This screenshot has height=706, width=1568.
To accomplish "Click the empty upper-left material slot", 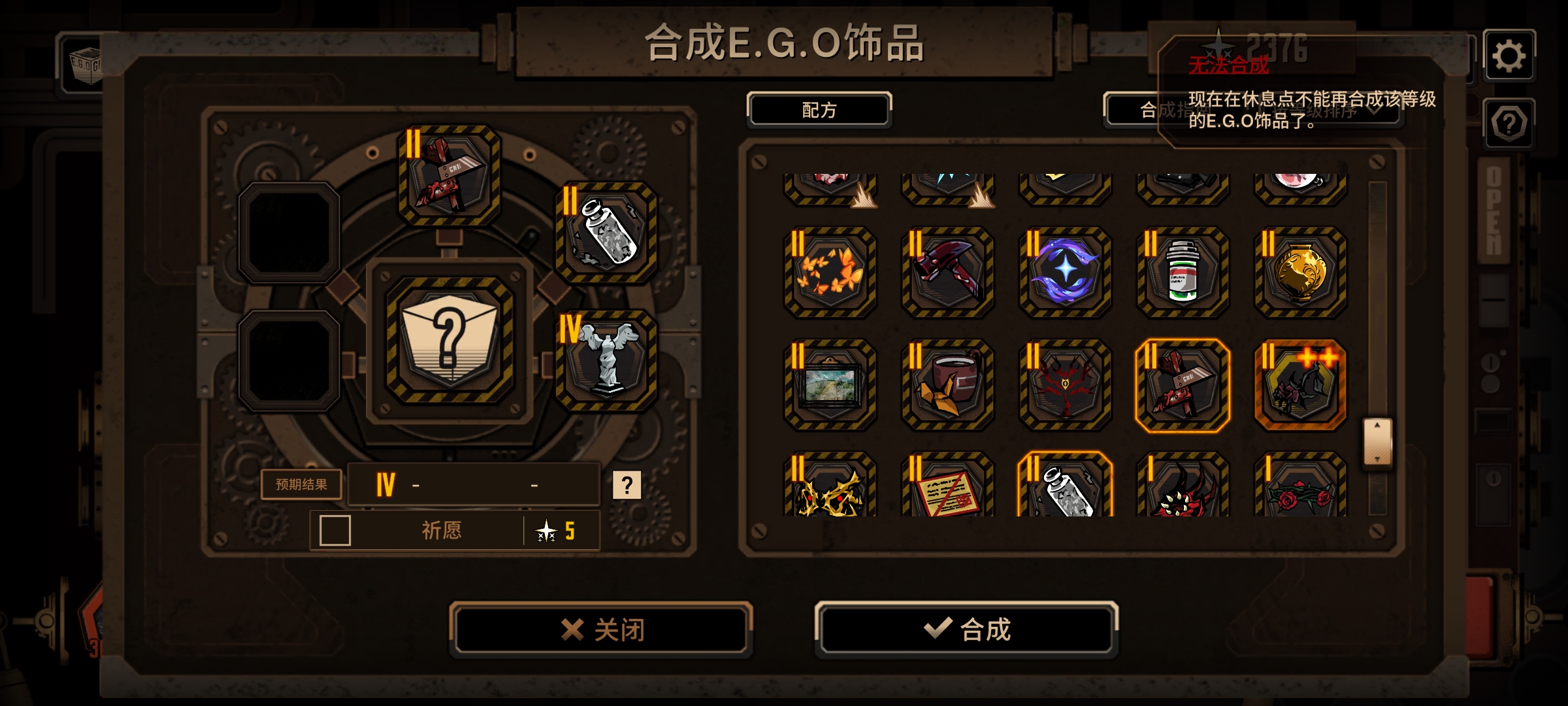I will click(289, 233).
